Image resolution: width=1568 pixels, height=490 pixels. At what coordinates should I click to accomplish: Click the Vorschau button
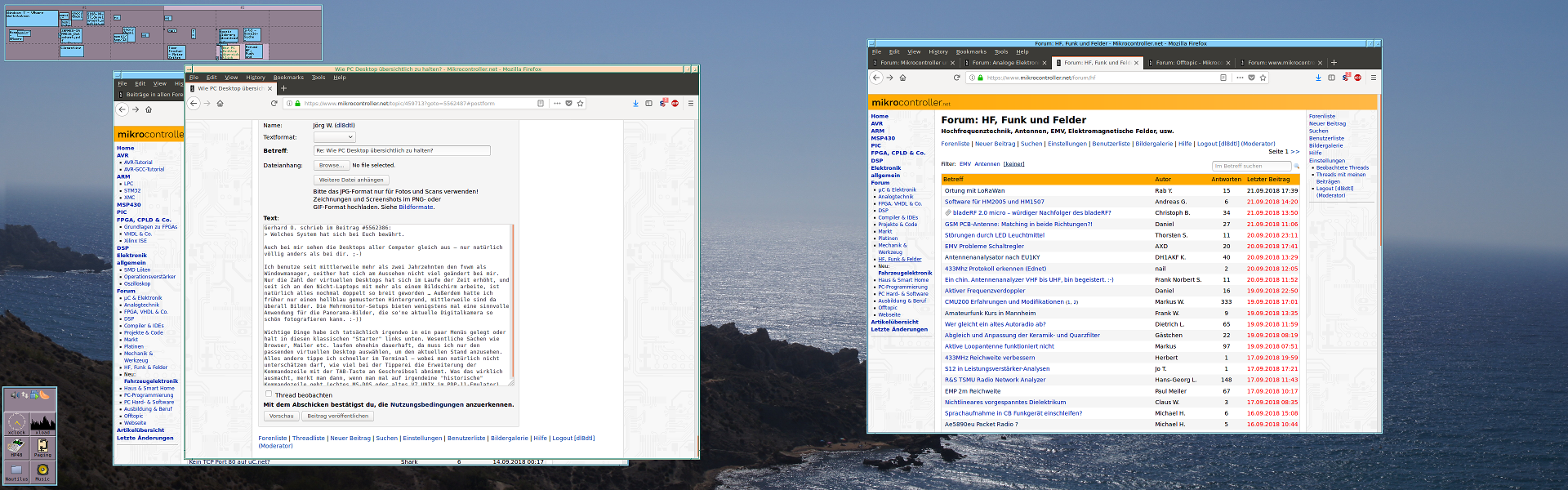click(282, 416)
